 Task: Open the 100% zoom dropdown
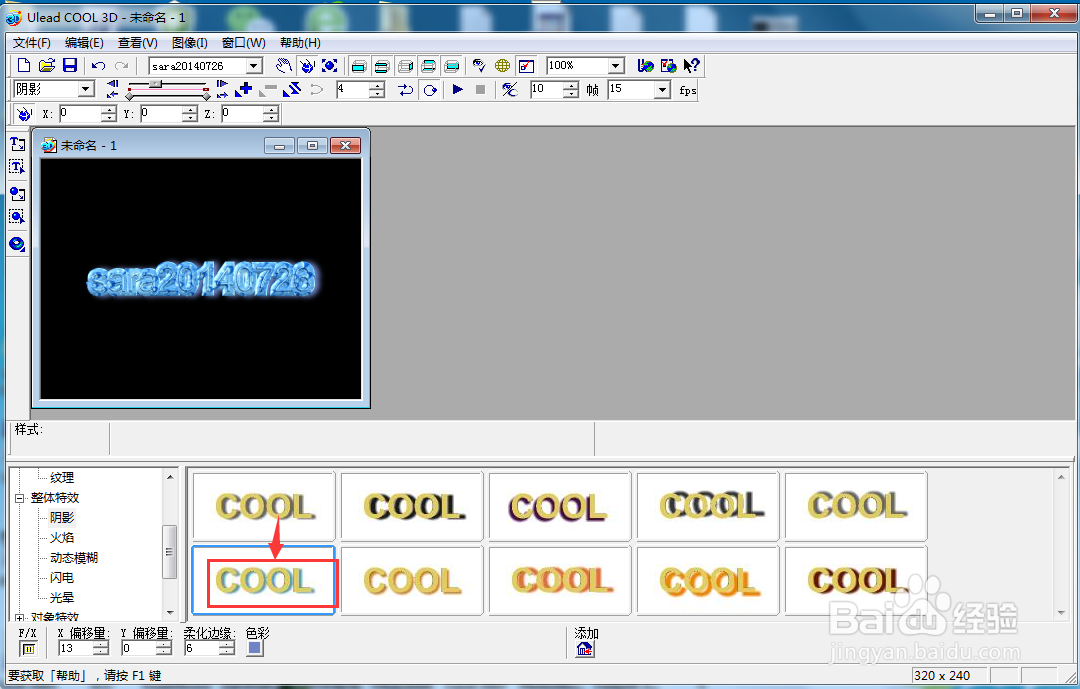click(x=616, y=66)
